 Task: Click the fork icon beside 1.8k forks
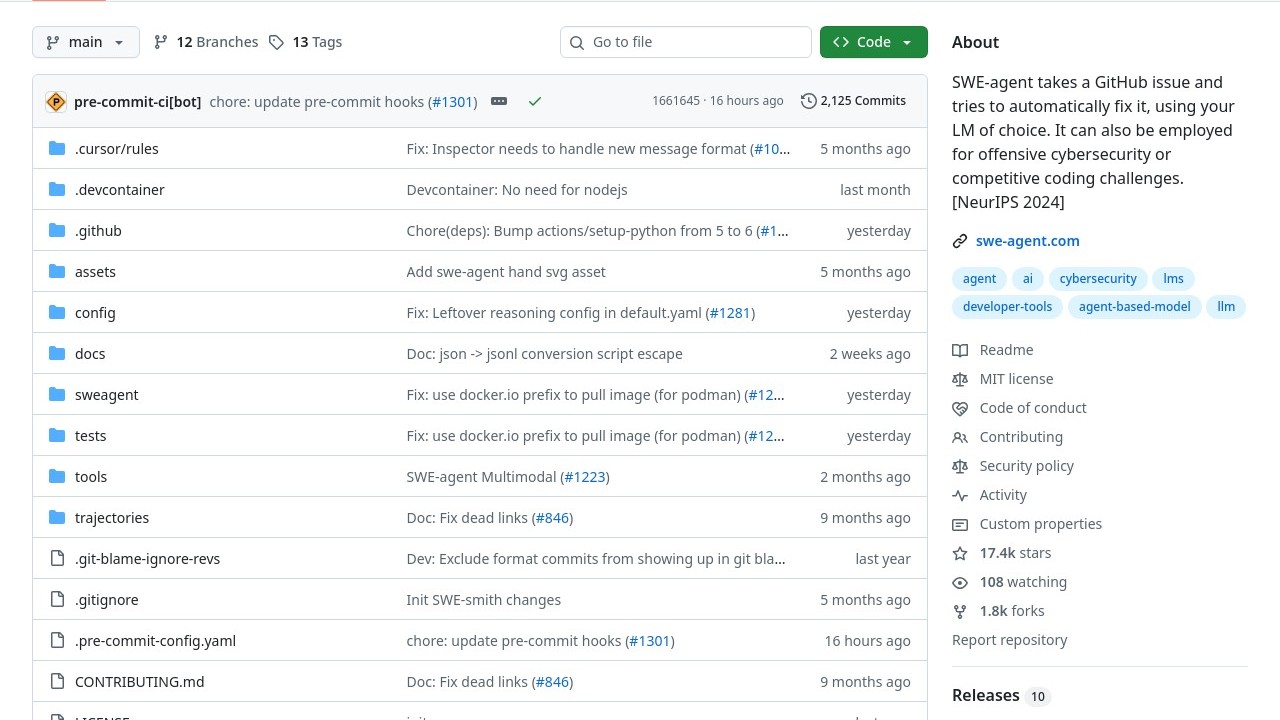click(960, 611)
